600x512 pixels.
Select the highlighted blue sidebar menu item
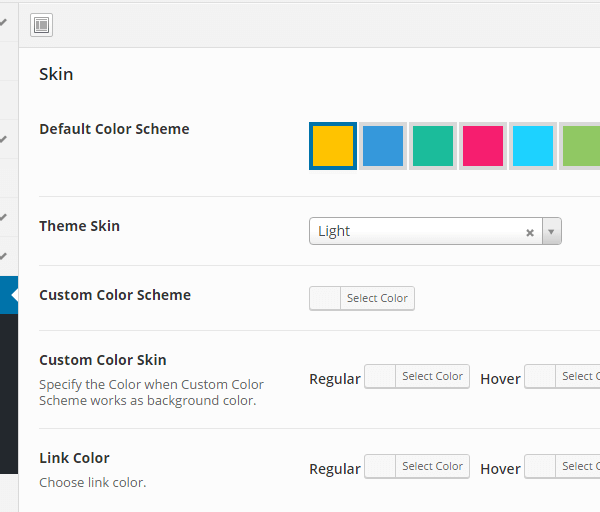pyautogui.click(x=8, y=296)
